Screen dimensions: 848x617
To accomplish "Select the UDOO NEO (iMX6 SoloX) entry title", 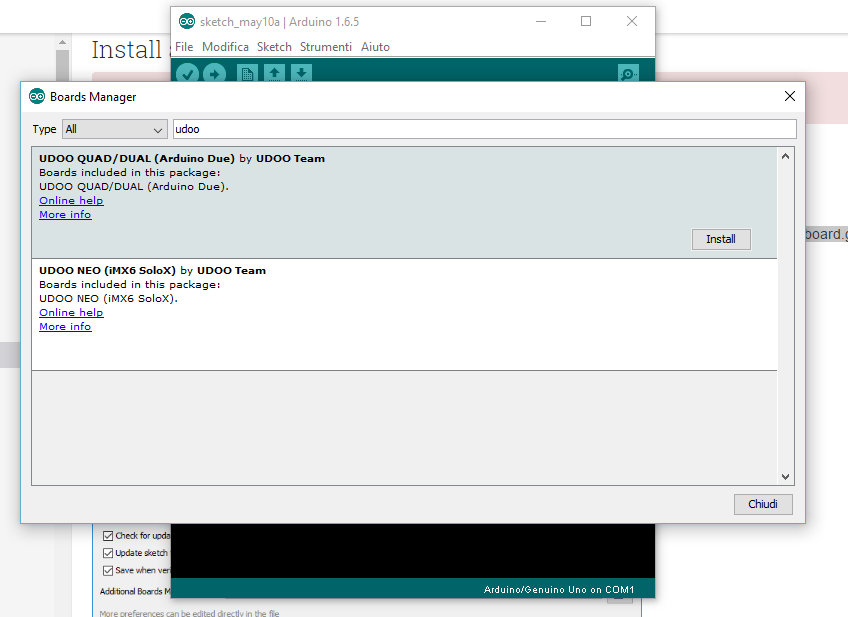I will [107, 270].
